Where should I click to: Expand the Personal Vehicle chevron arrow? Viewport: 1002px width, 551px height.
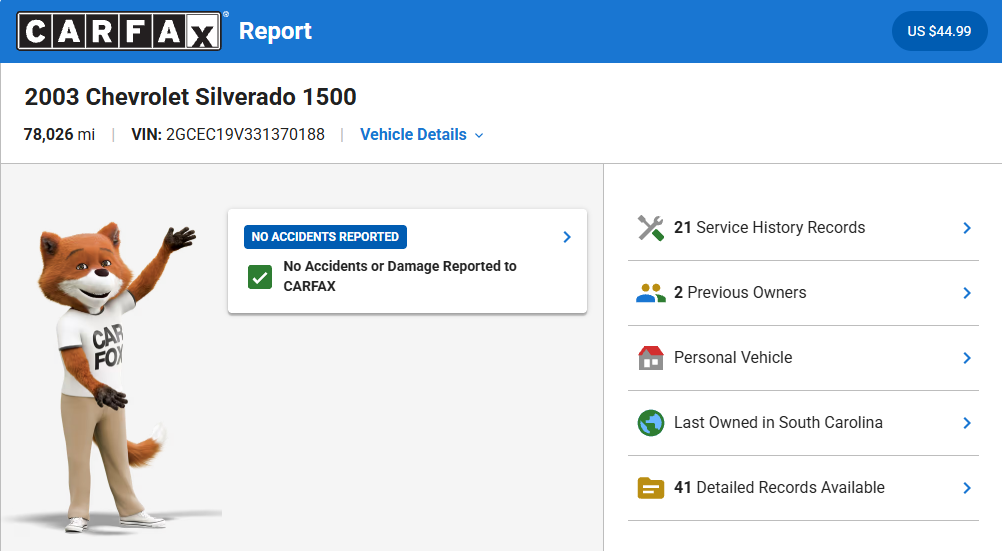click(x=966, y=358)
